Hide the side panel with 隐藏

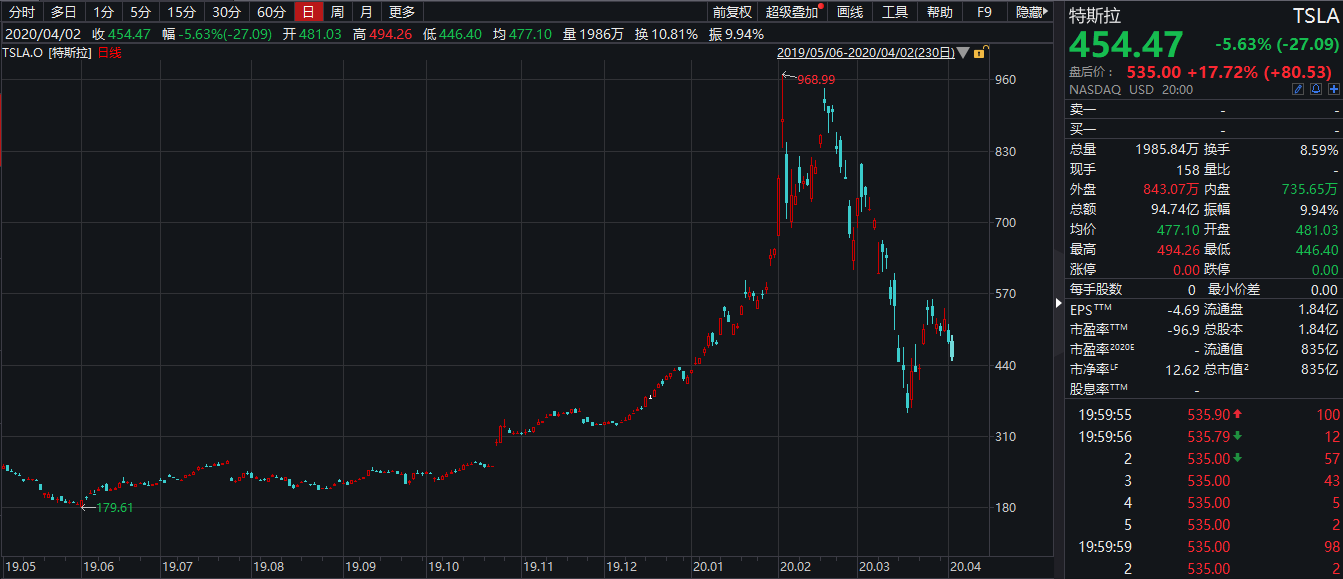point(1031,12)
